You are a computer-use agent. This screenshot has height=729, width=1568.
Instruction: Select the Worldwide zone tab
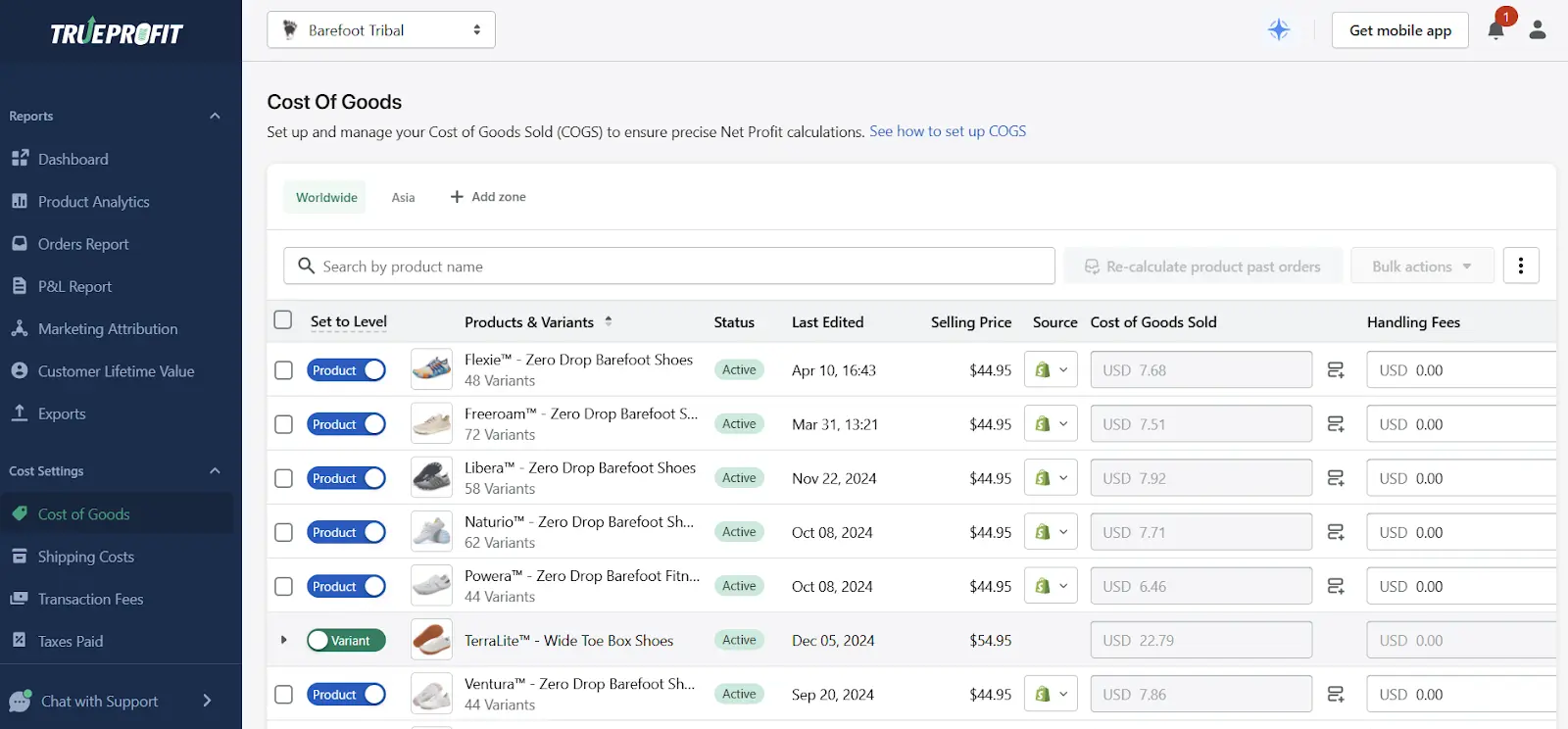[326, 197]
